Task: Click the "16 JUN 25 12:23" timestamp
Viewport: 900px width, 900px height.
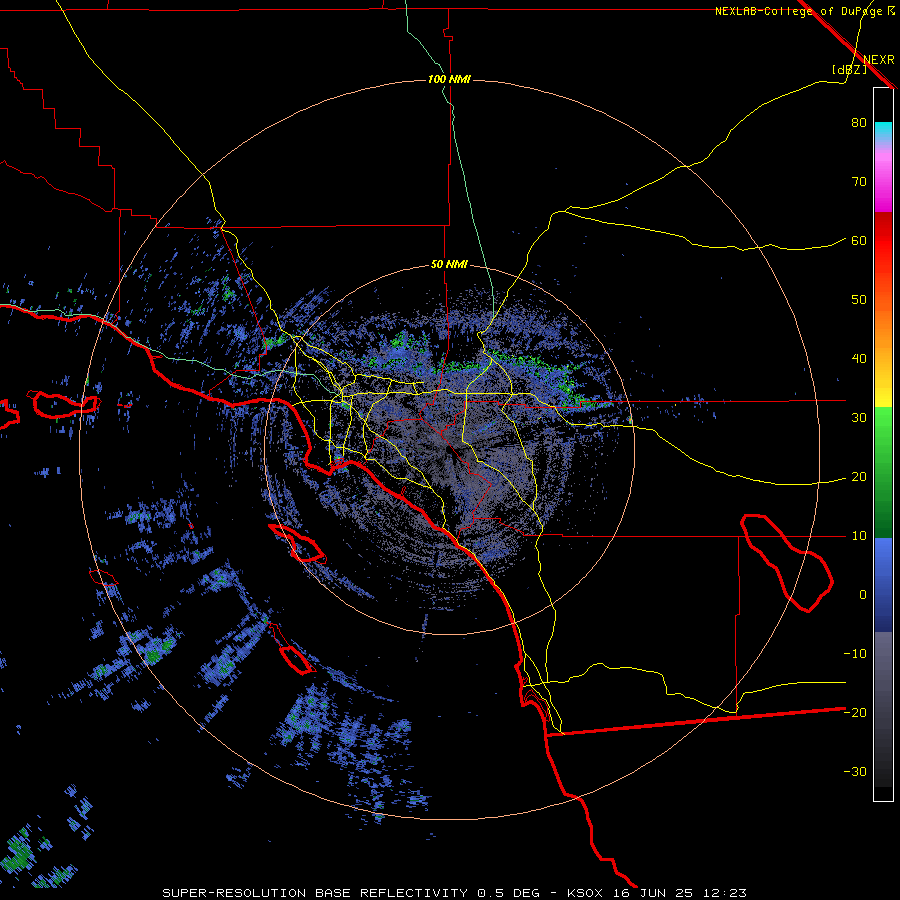Action: (681, 893)
